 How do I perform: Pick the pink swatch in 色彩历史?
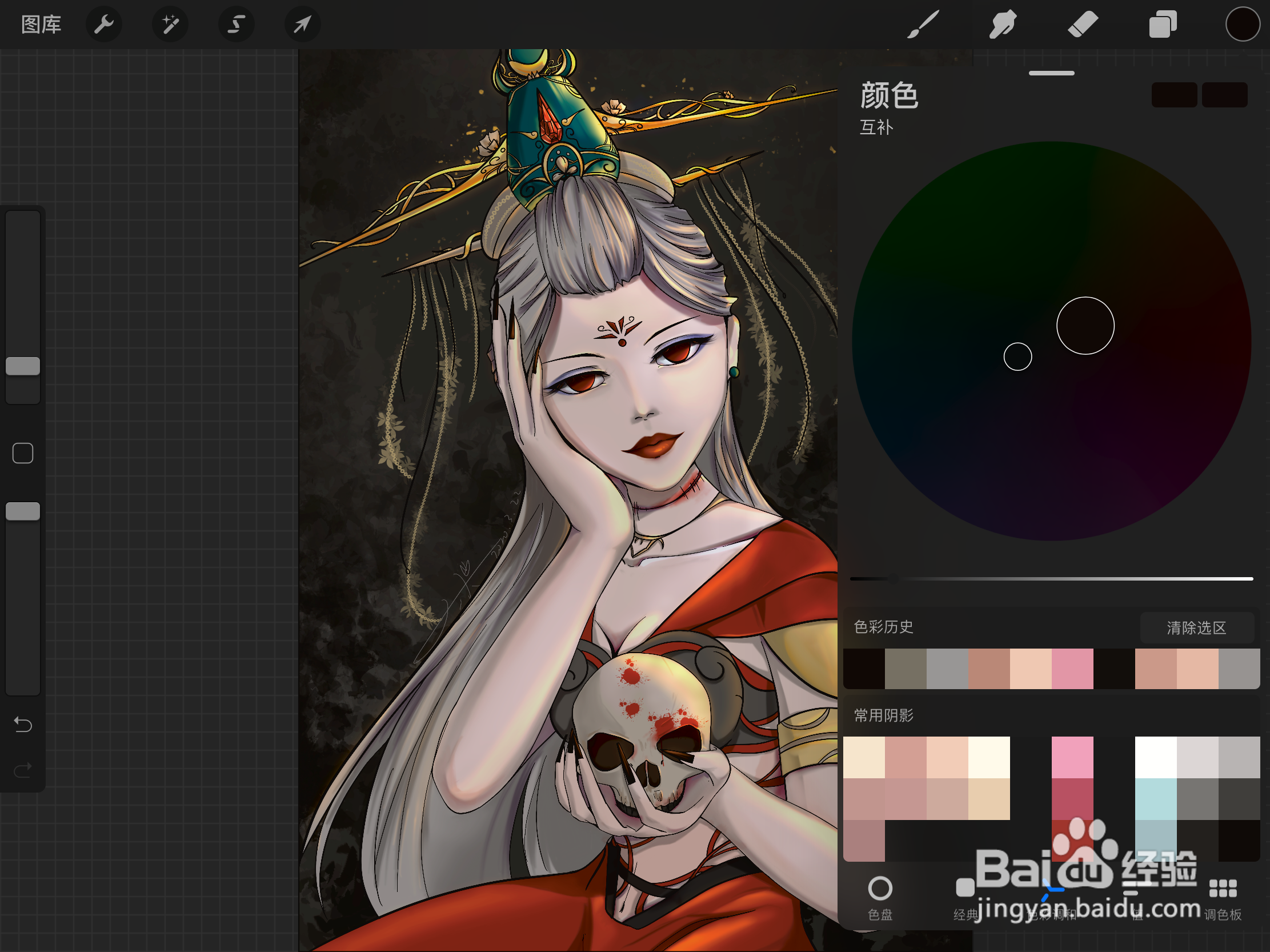pos(1072,669)
